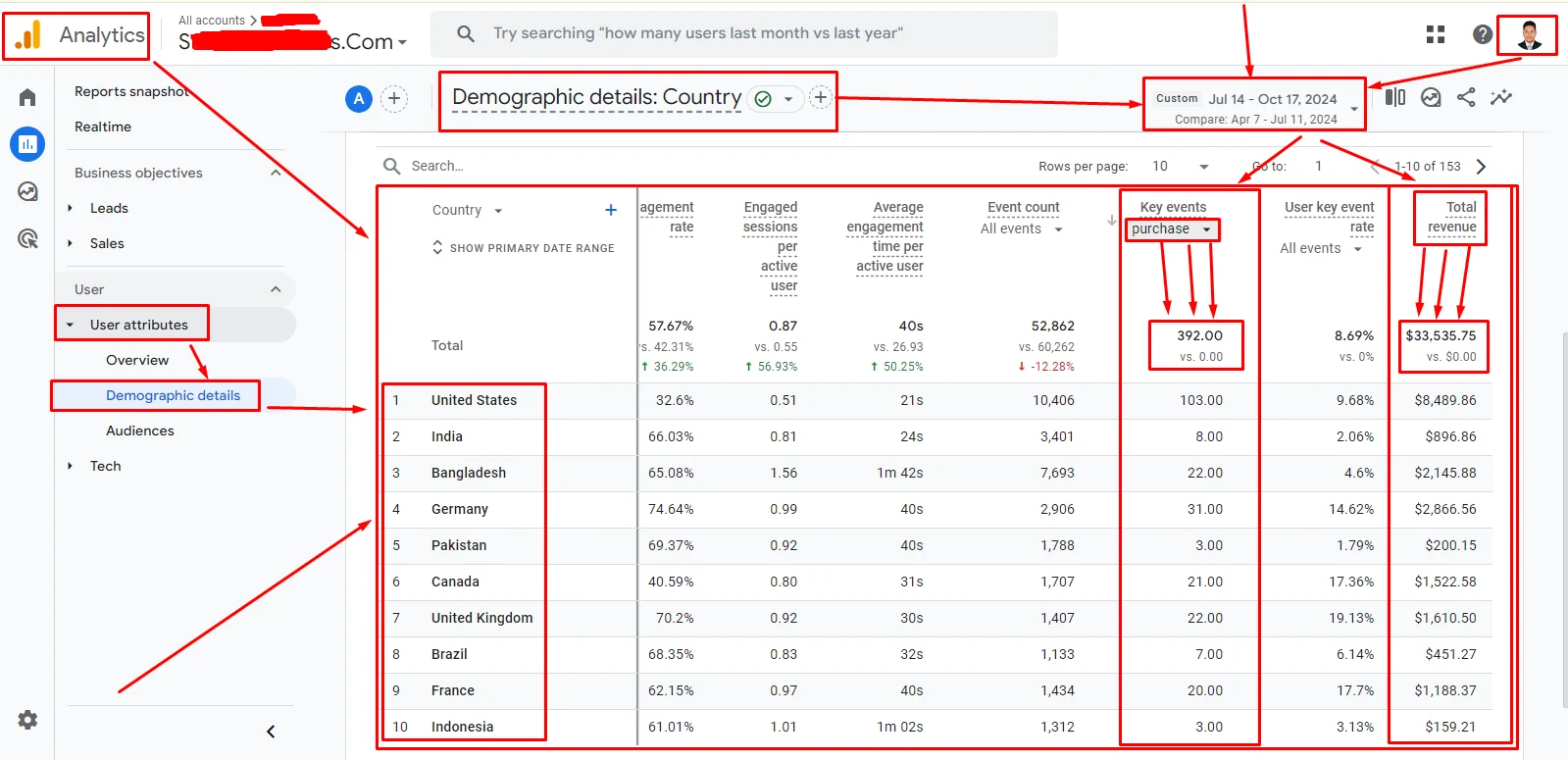Click the Analytics logo
The height and width of the screenshot is (760, 1568).
(x=79, y=35)
